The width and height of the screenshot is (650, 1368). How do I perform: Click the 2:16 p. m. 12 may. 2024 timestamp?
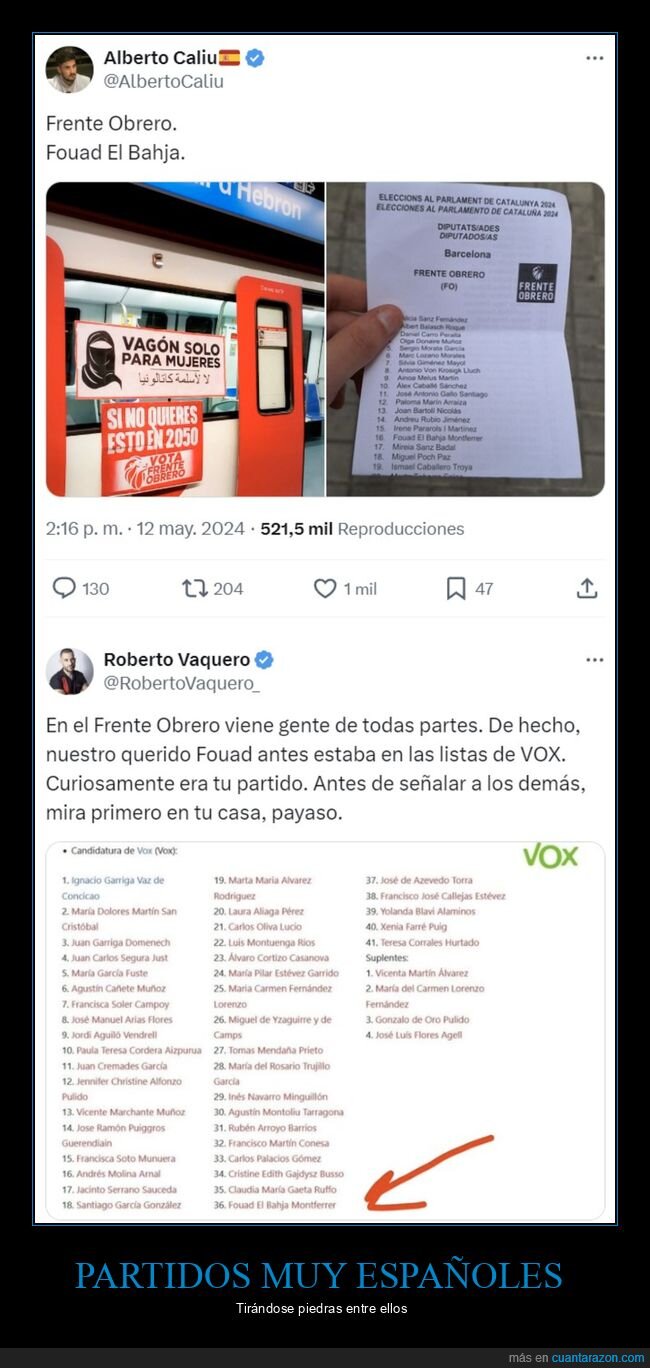click(145, 529)
